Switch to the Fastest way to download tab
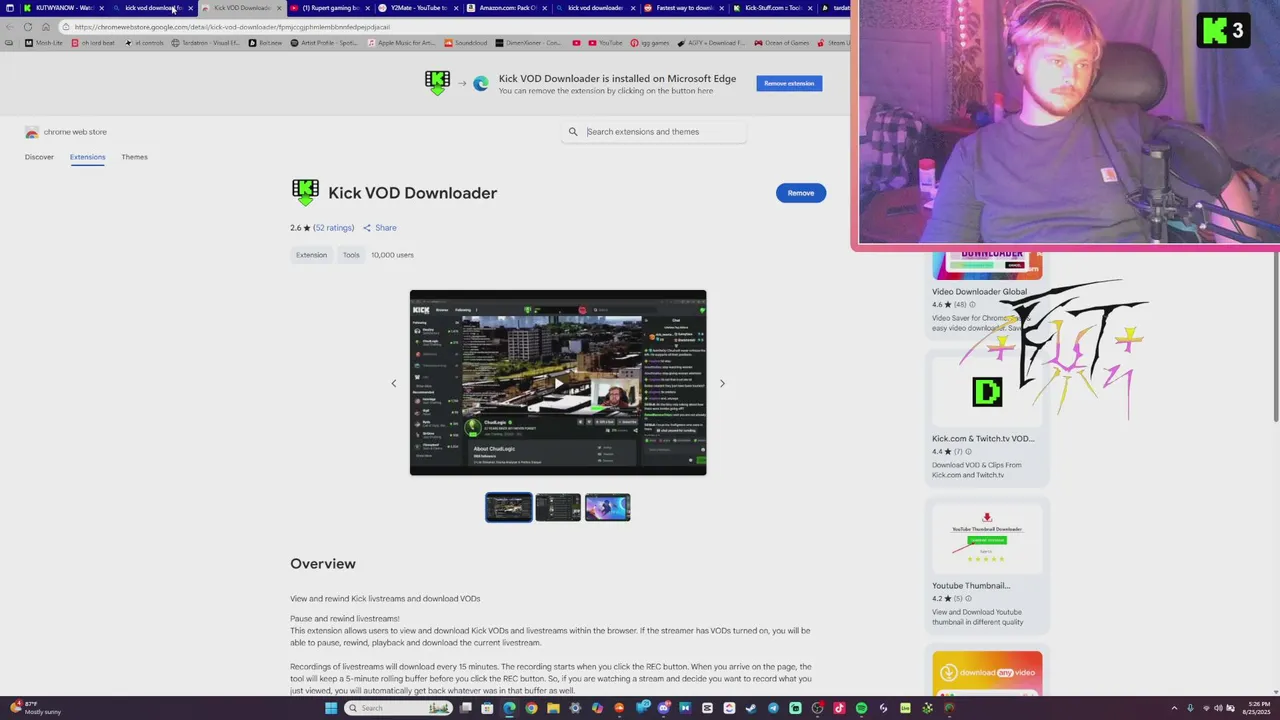This screenshot has height=720, width=1280. [684, 8]
